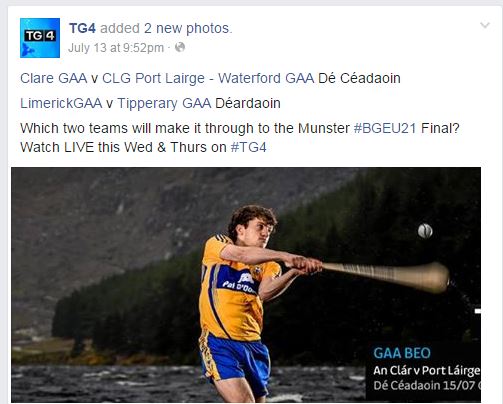This screenshot has height=404, width=503.
Task: Select the #BGEU21 hashtag
Action: [385, 128]
